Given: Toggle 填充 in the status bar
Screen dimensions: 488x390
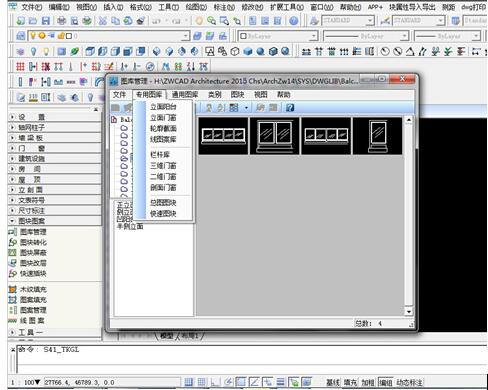Looking at the screenshot, I should click(350, 382).
